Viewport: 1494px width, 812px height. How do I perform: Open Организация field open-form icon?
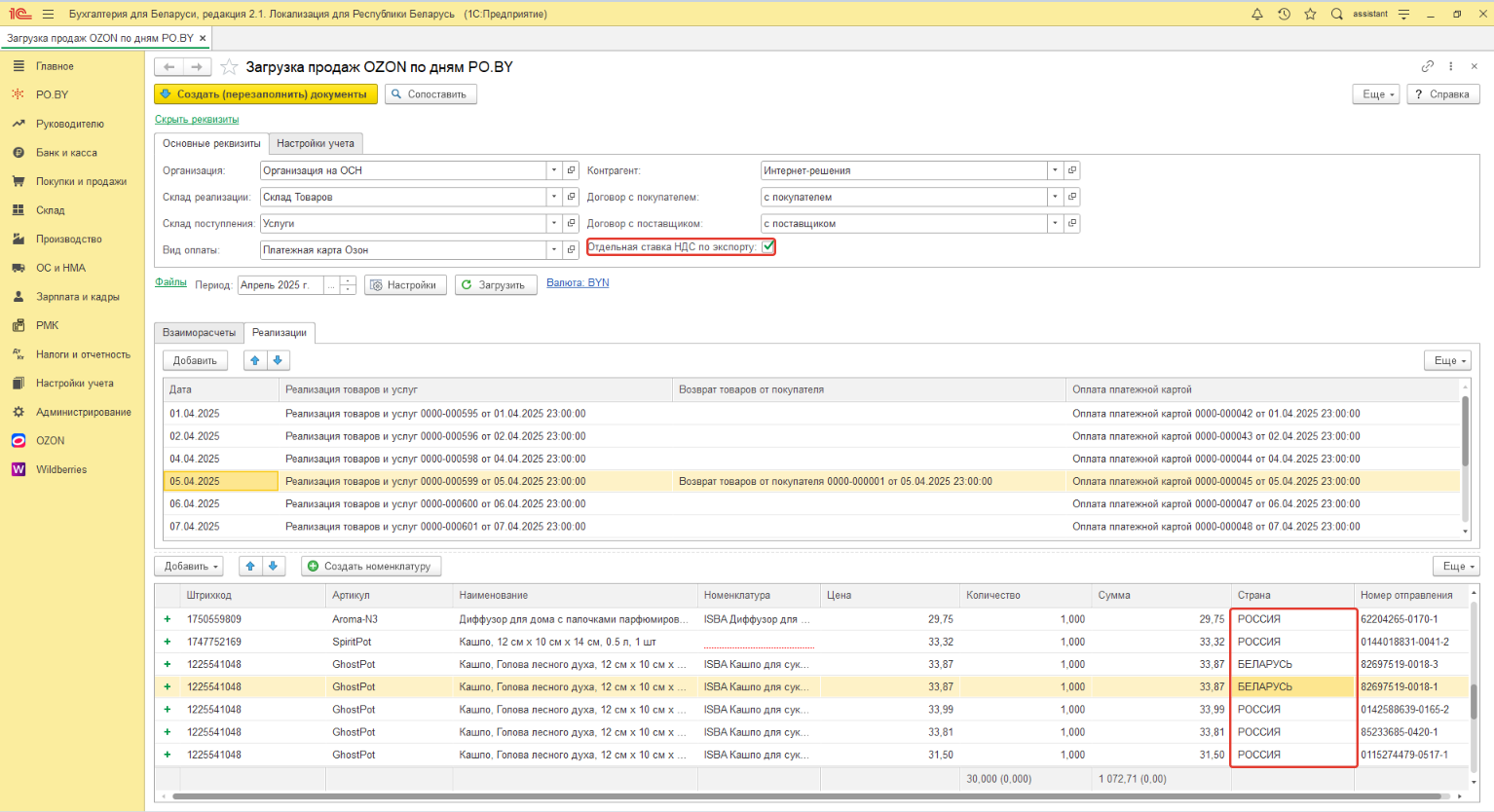(x=572, y=170)
